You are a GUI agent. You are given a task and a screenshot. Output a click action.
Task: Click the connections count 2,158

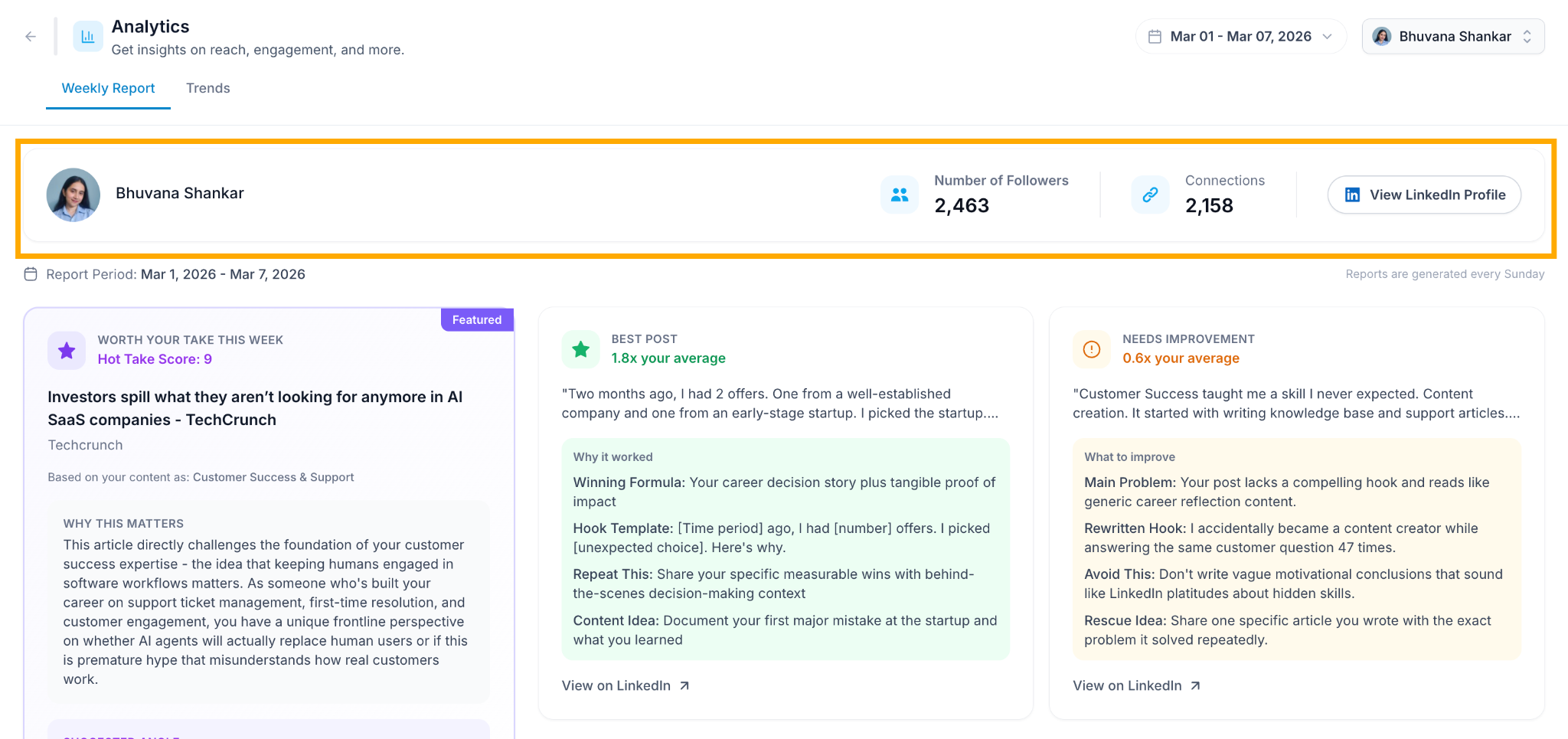click(x=1209, y=206)
